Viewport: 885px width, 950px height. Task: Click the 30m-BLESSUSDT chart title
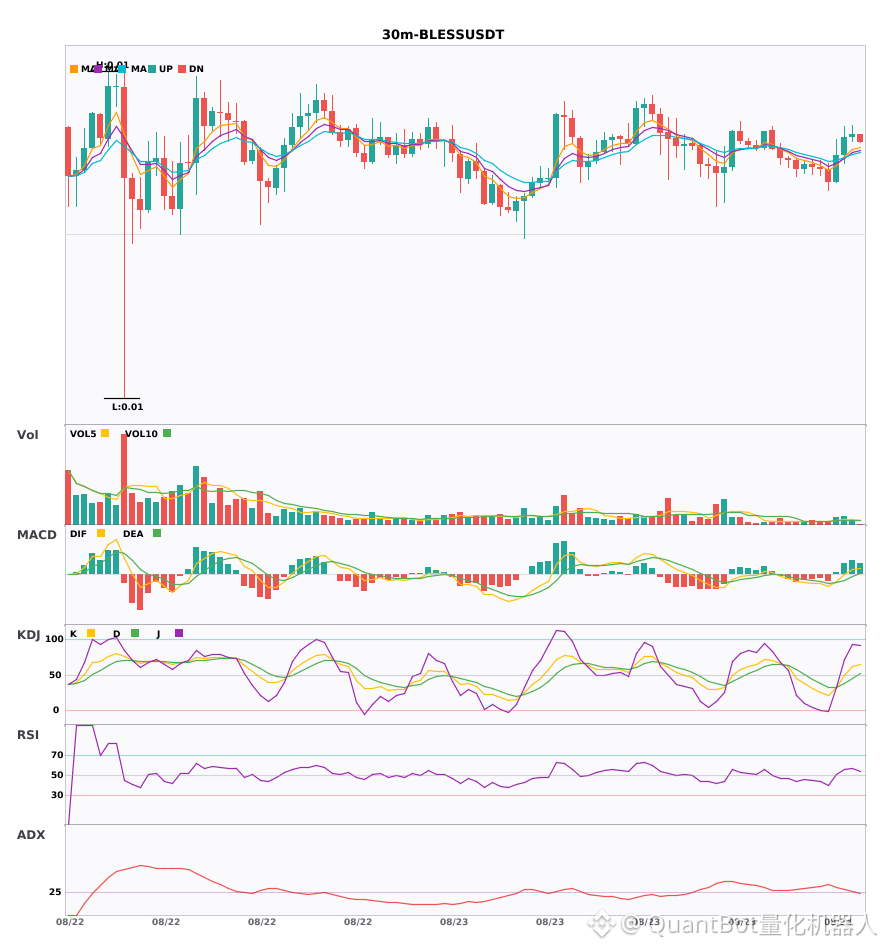click(443, 35)
